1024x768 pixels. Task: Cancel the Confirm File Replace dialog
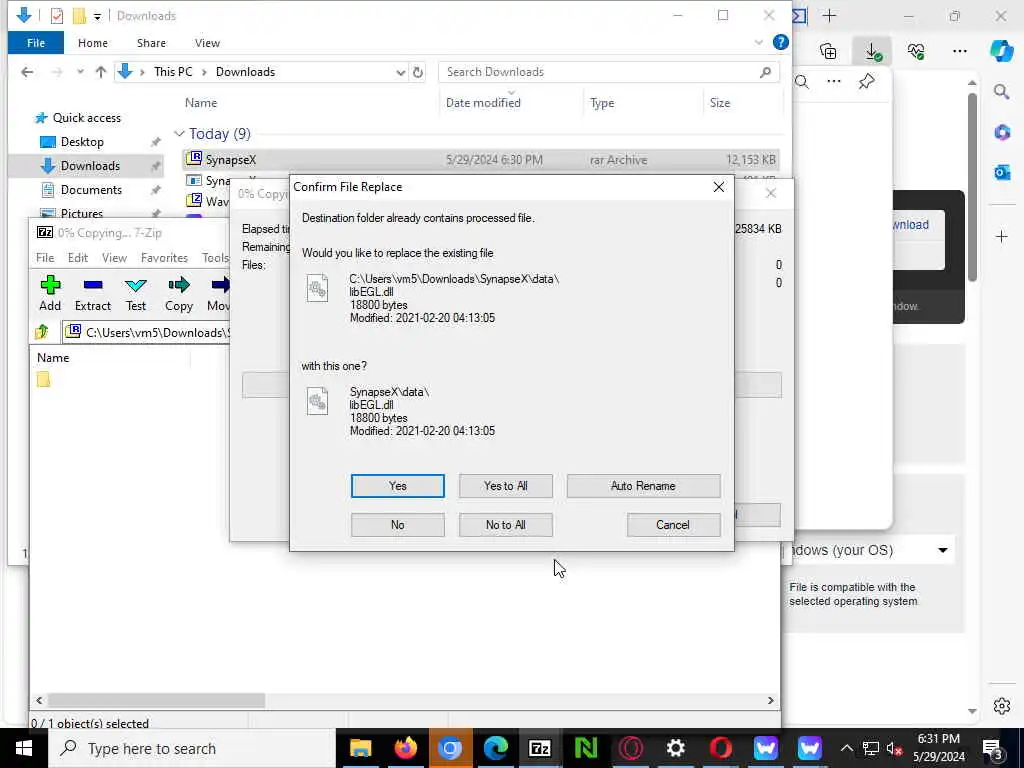(x=673, y=525)
